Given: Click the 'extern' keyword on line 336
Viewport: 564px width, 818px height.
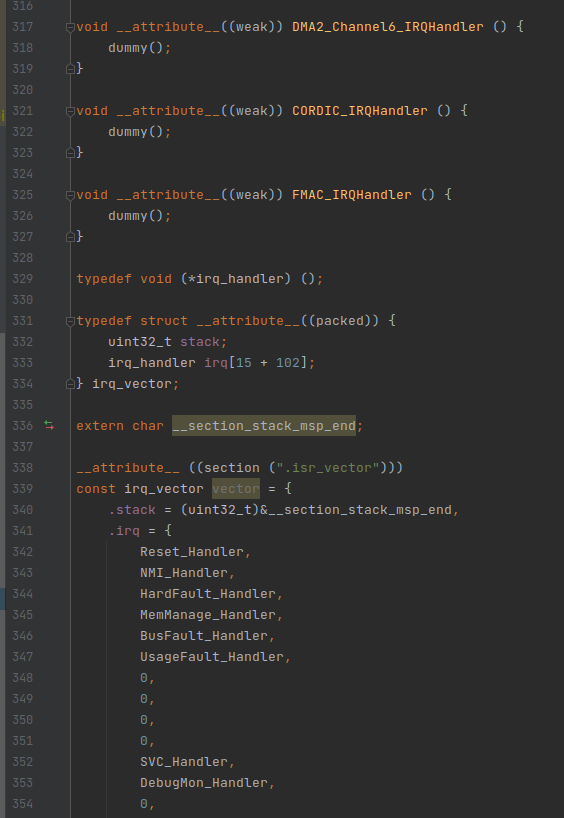Looking at the screenshot, I should tap(100, 426).
